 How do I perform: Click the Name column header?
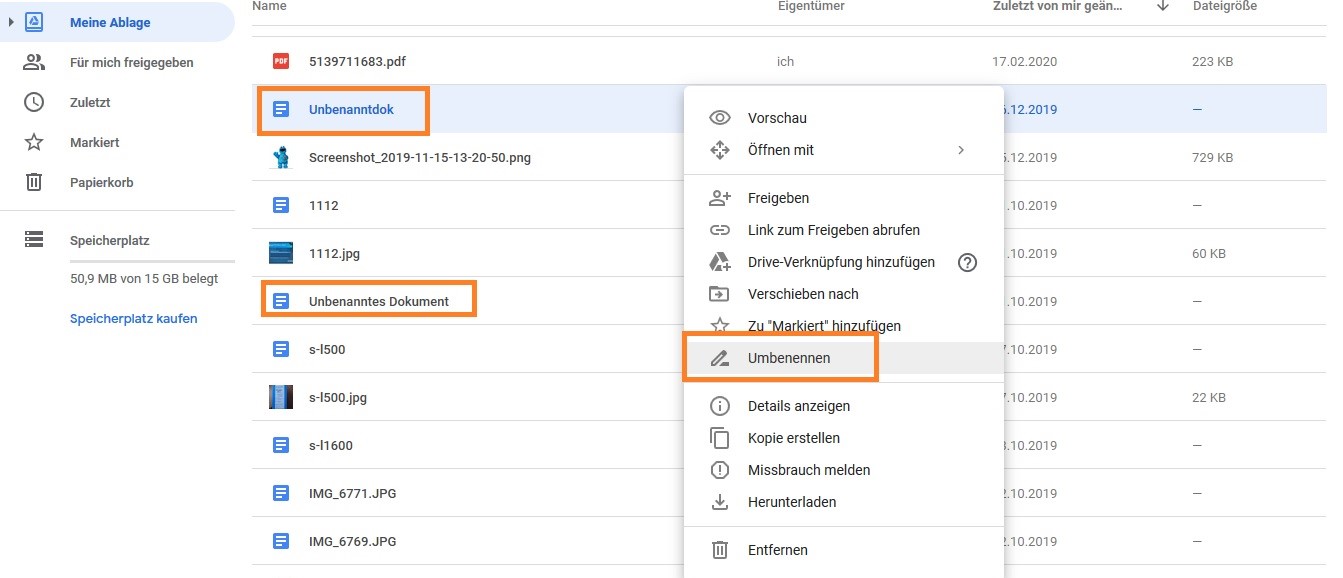pyautogui.click(x=269, y=7)
